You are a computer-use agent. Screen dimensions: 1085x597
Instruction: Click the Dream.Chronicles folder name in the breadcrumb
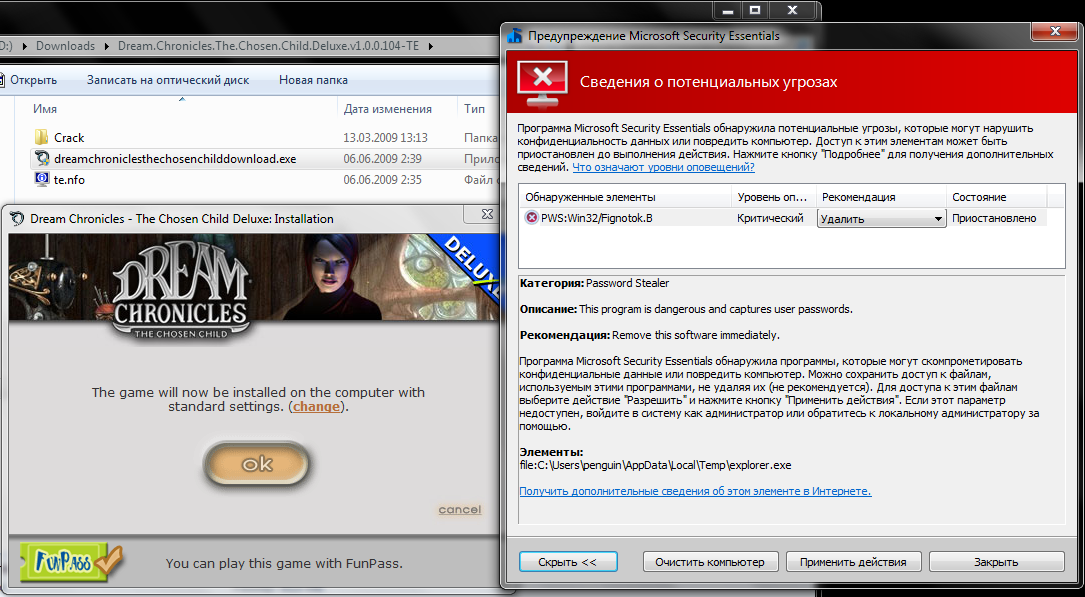point(268,46)
